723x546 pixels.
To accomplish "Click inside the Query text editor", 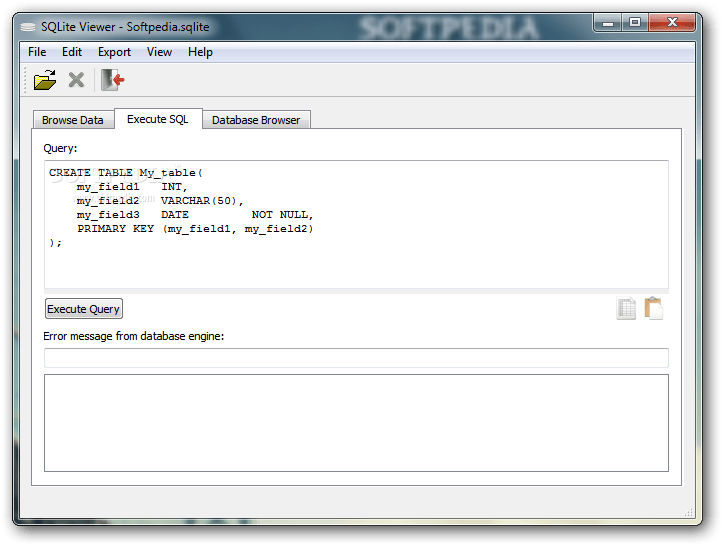I will coord(356,225).
